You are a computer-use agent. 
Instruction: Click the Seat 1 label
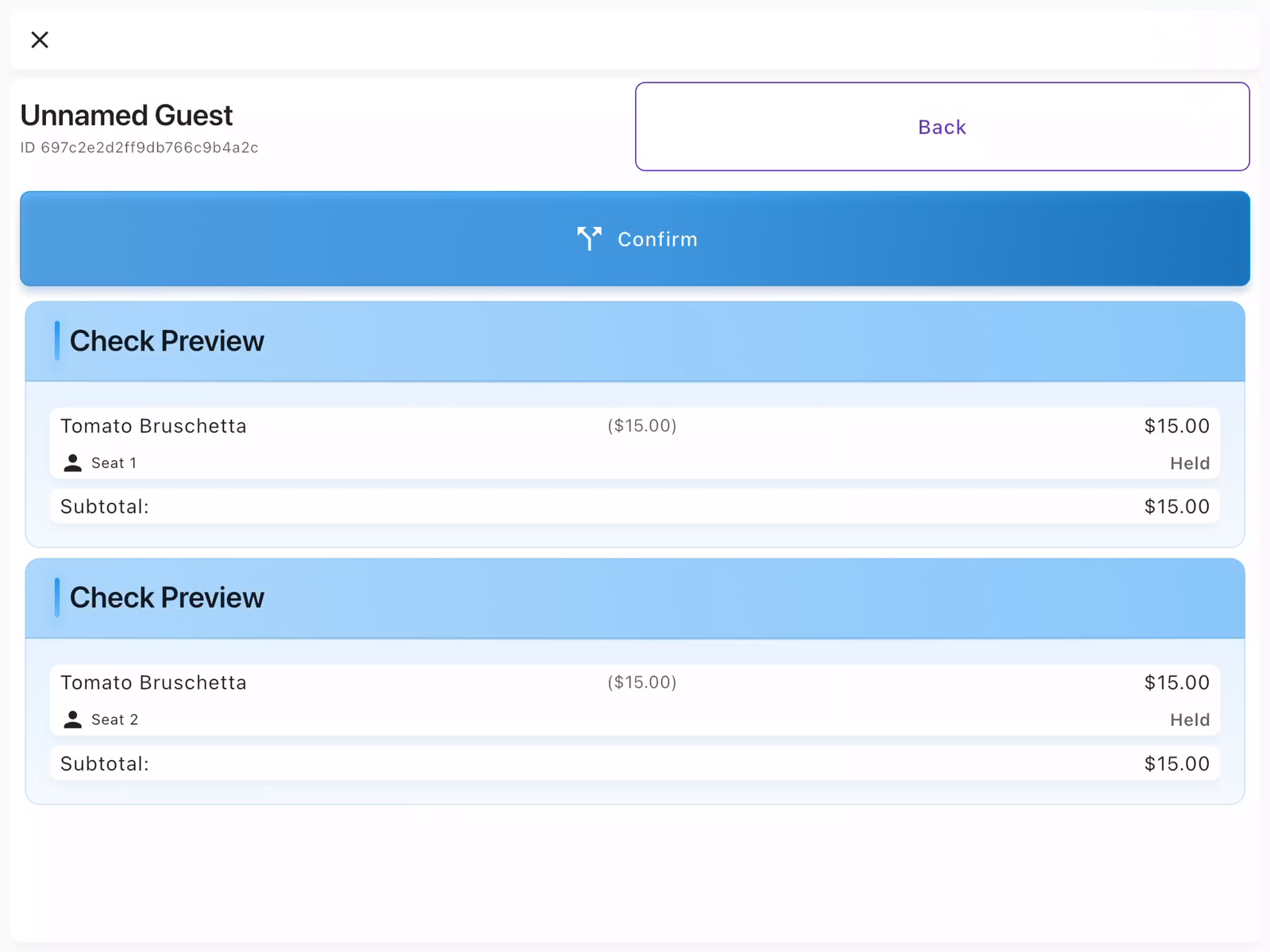(114, 463)
